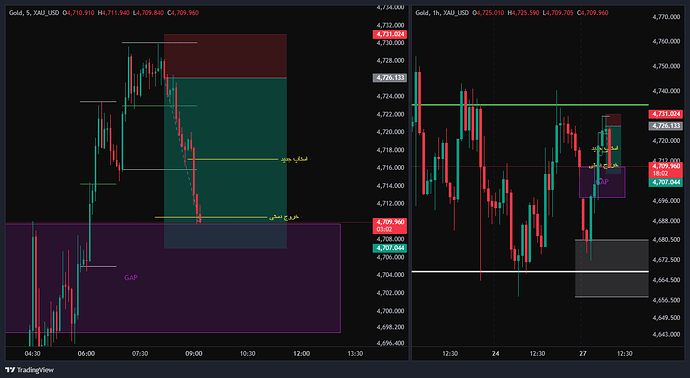Viewport: 690px width, 378px height.
Task: Select red stop-loss zone of 5-minute short position
Action: click(225, 55)
